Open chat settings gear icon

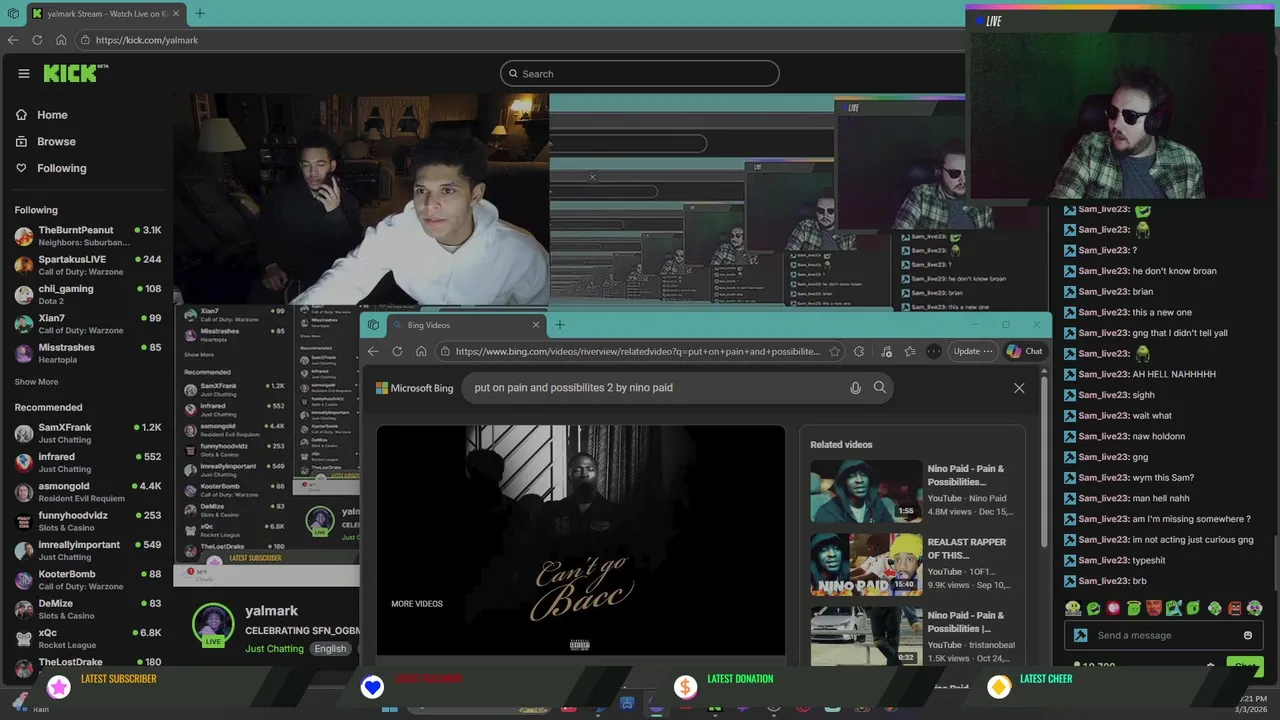point(1210,665)
